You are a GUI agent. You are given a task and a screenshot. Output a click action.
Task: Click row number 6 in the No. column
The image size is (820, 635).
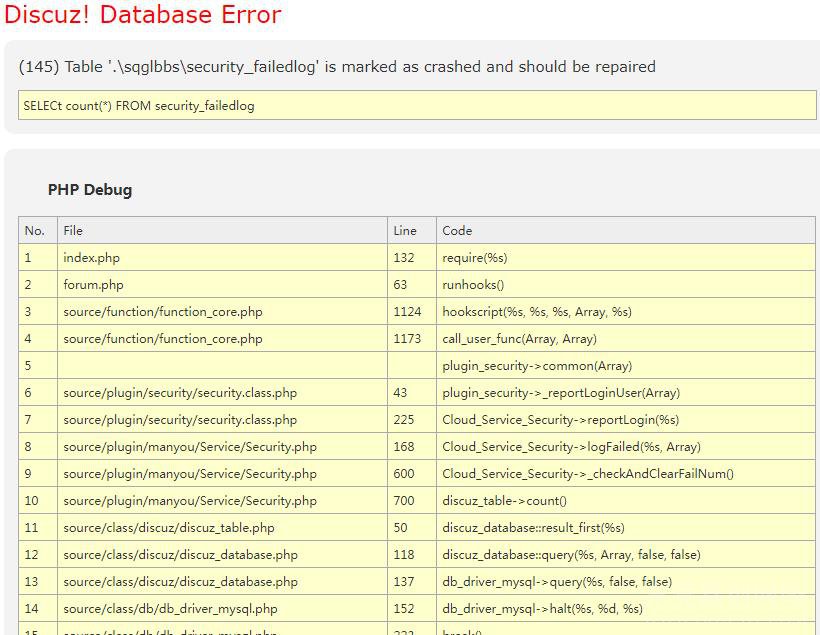click(x=28, y=393)
